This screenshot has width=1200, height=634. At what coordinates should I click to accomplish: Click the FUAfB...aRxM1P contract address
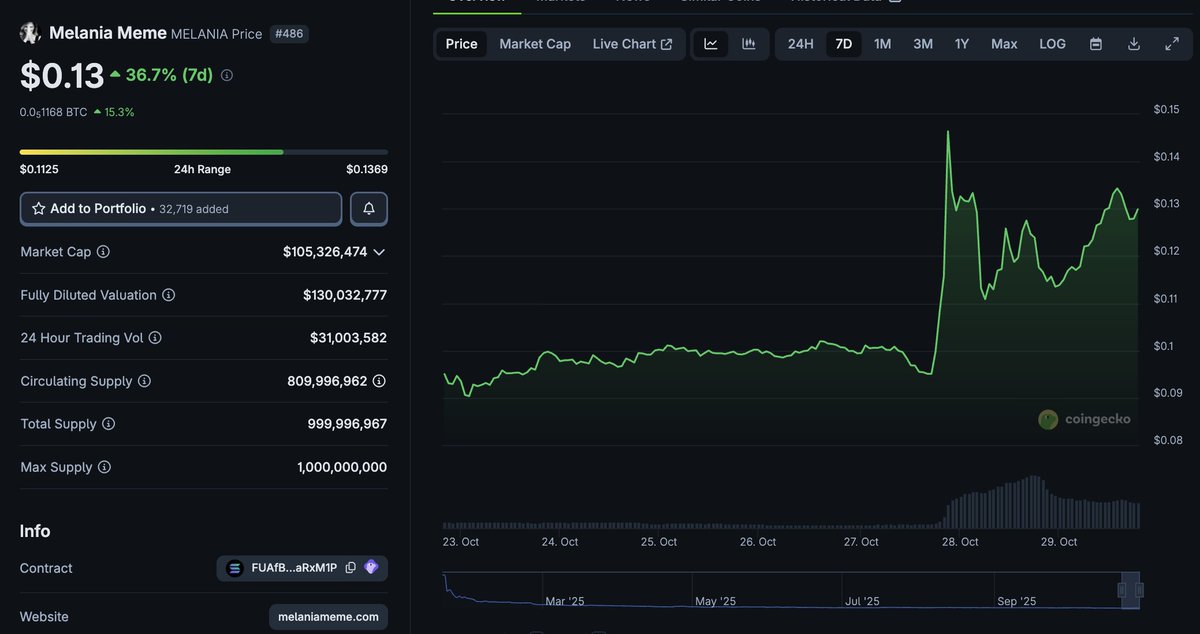pos(295,568)
